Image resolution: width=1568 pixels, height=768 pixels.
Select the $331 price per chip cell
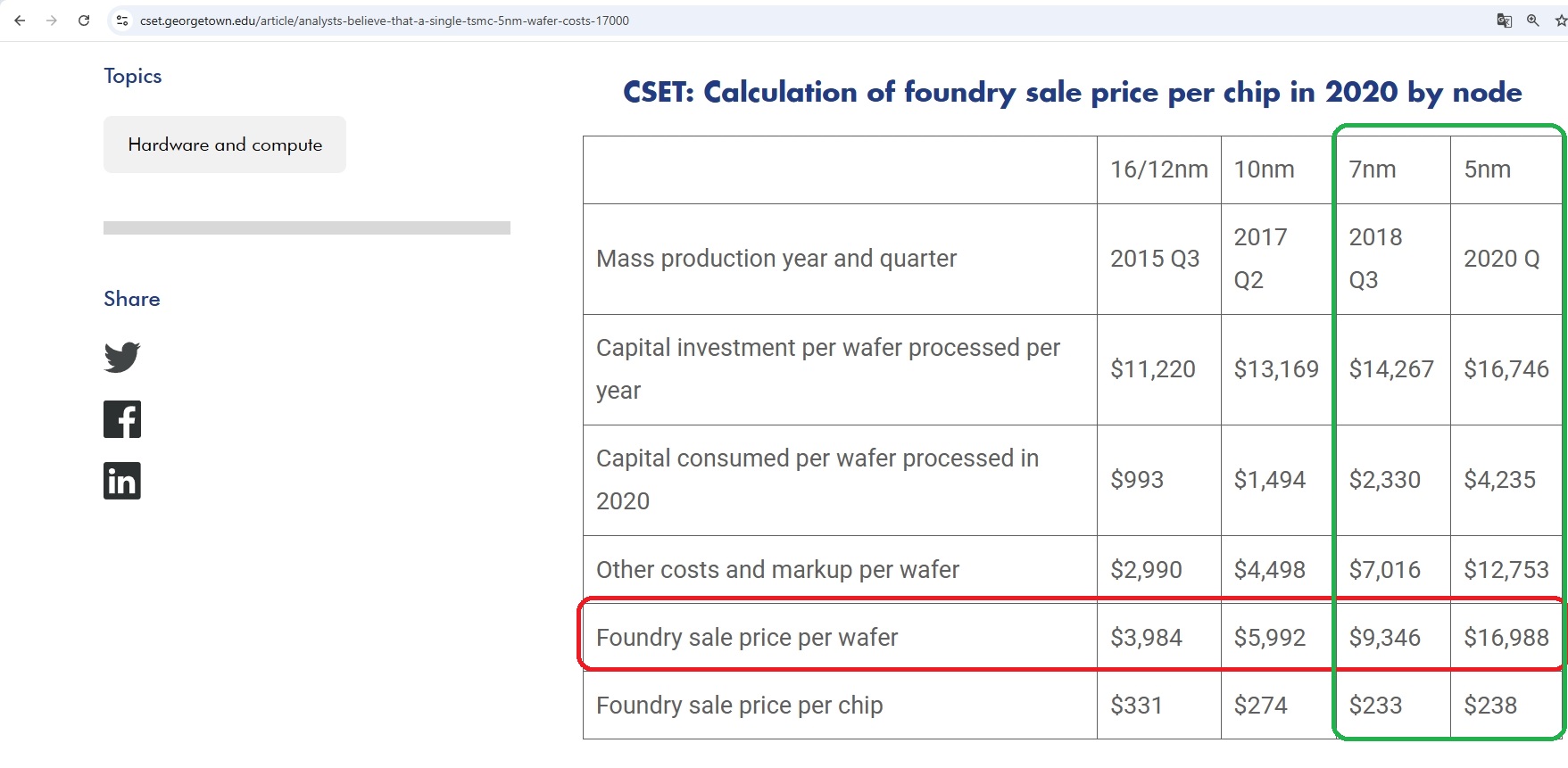[1136, 706]
